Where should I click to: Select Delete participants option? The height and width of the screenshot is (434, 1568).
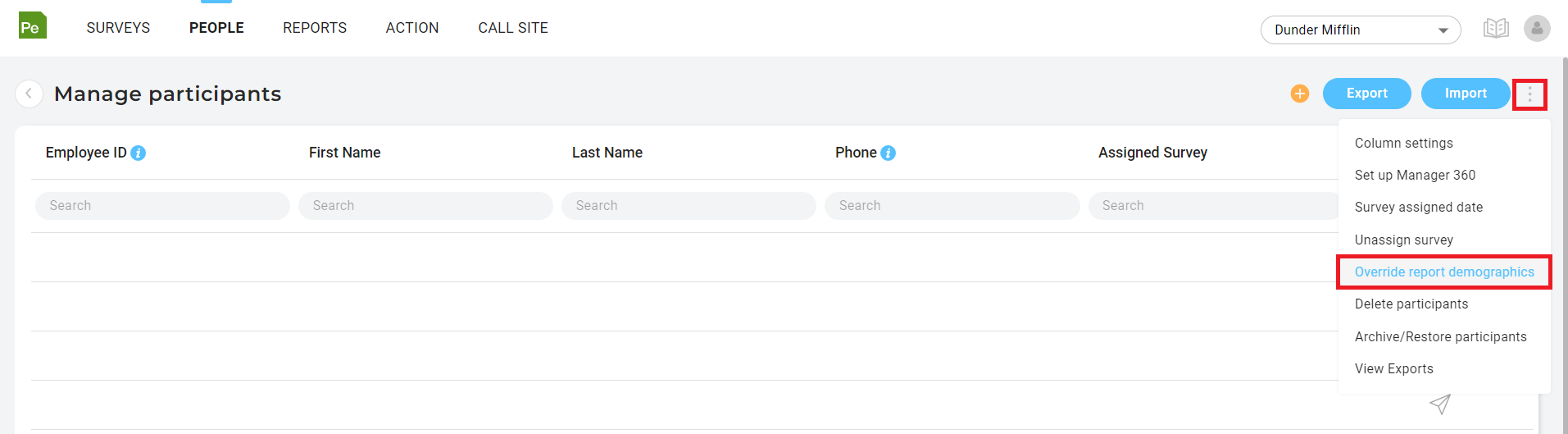1411,304
